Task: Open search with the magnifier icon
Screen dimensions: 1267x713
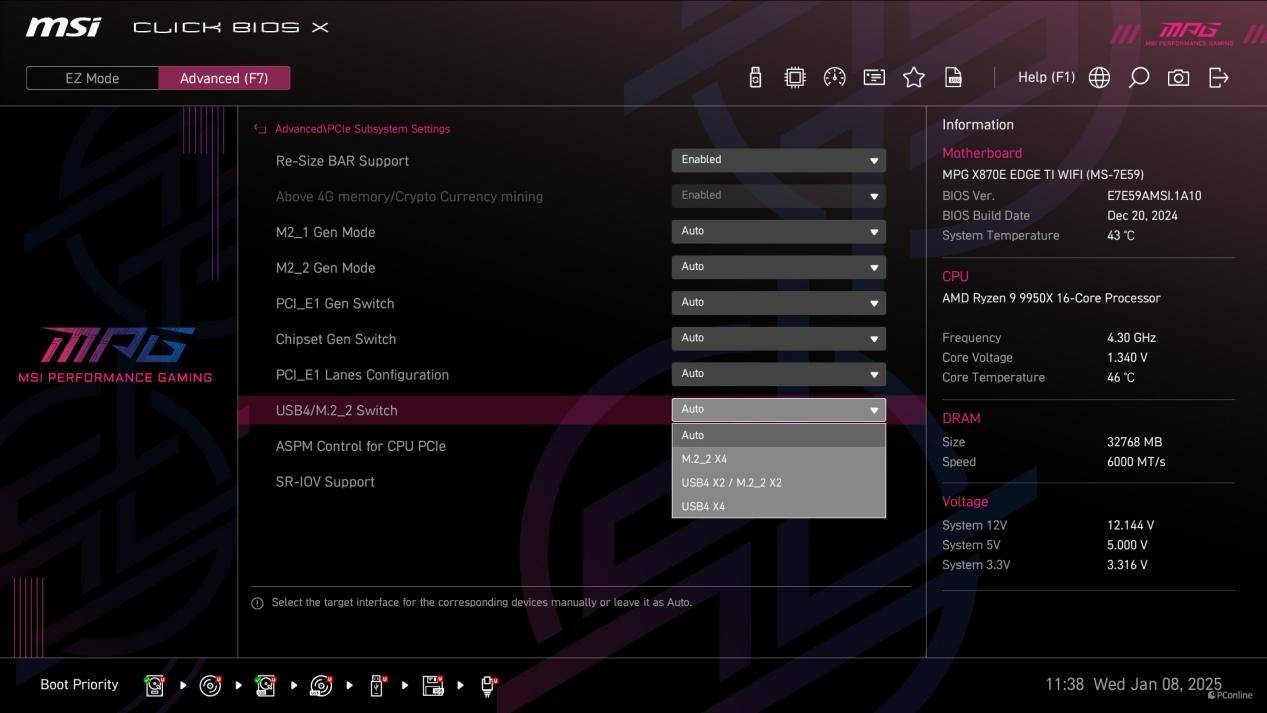Action: point(1139,78)
